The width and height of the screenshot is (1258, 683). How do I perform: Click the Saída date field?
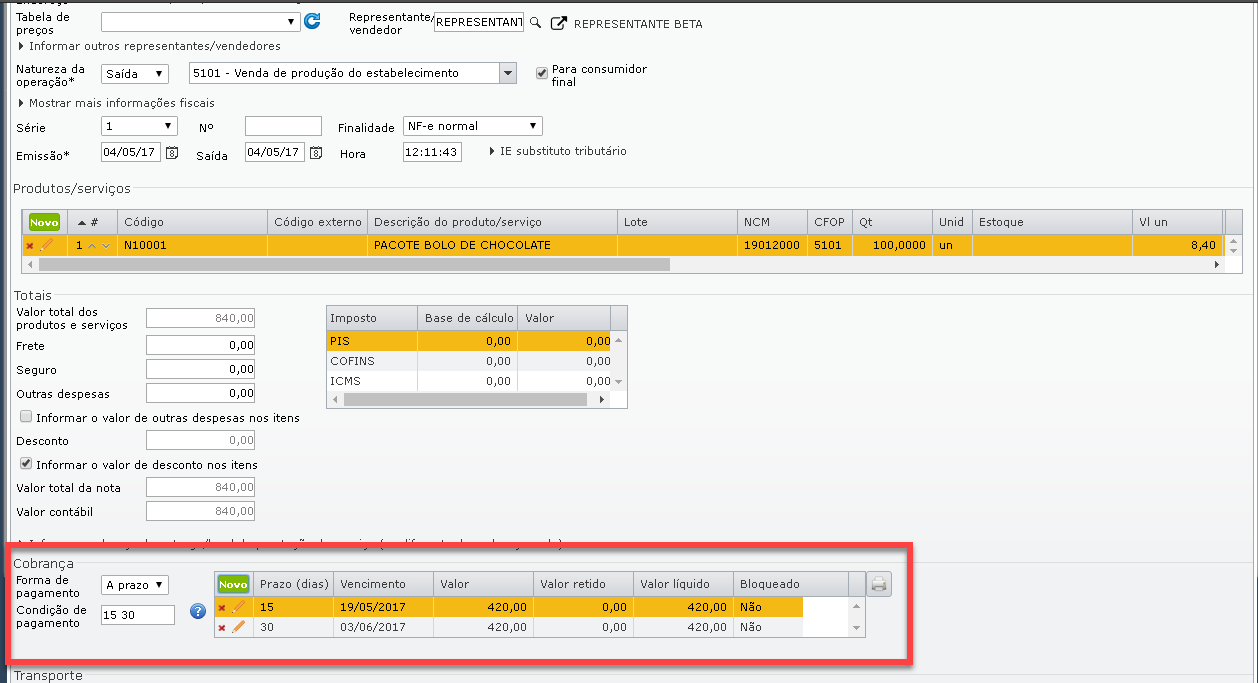click(x=275, y=153)
